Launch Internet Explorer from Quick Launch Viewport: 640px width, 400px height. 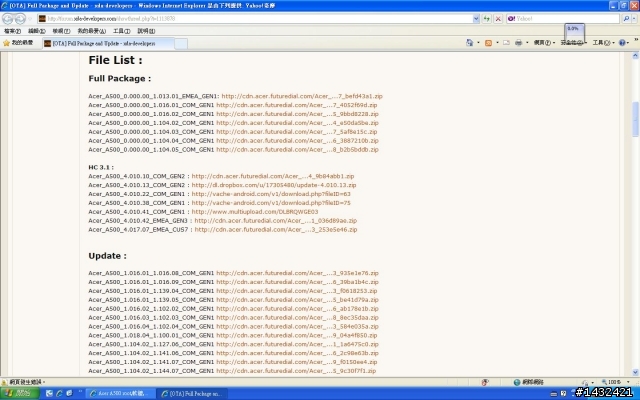pyautogui.click(x=59, y=393)
